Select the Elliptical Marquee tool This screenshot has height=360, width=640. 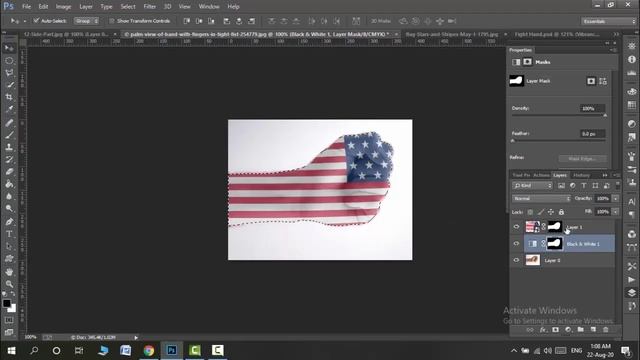click(9, 60)
